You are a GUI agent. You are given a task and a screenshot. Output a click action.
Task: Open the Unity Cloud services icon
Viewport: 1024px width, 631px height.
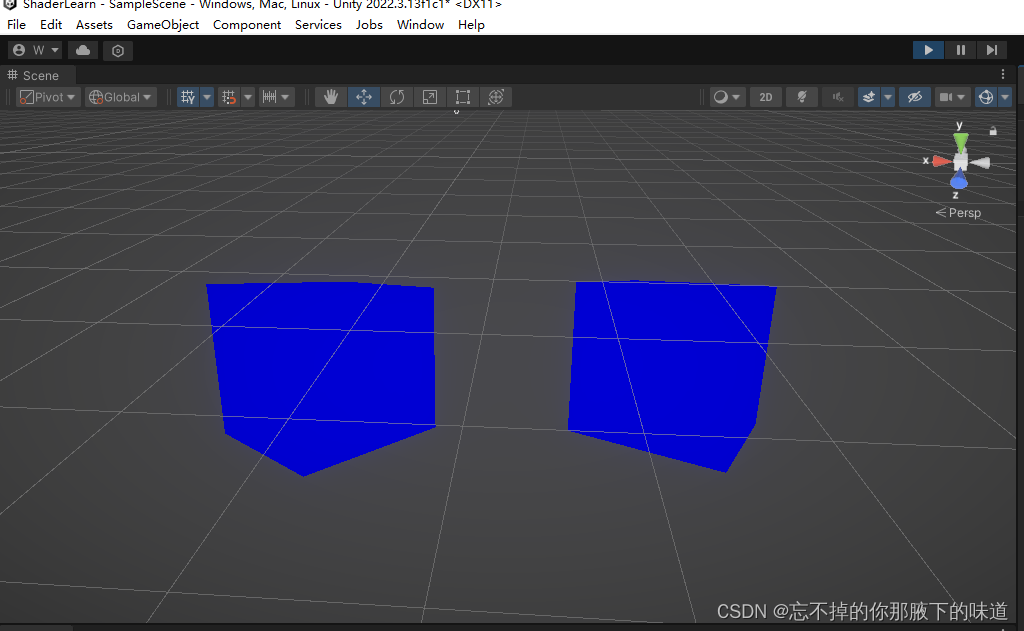point(82,49)
